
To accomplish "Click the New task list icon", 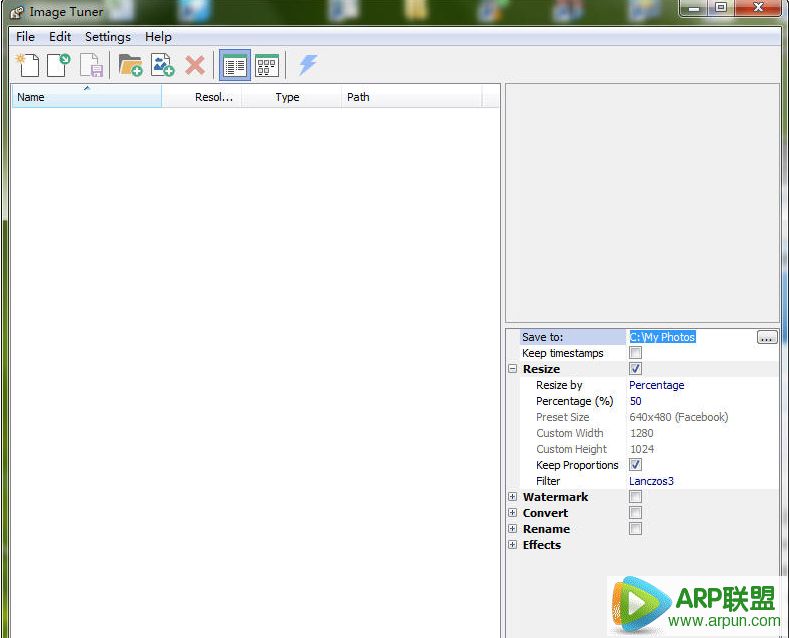I will tap(28, 65).
